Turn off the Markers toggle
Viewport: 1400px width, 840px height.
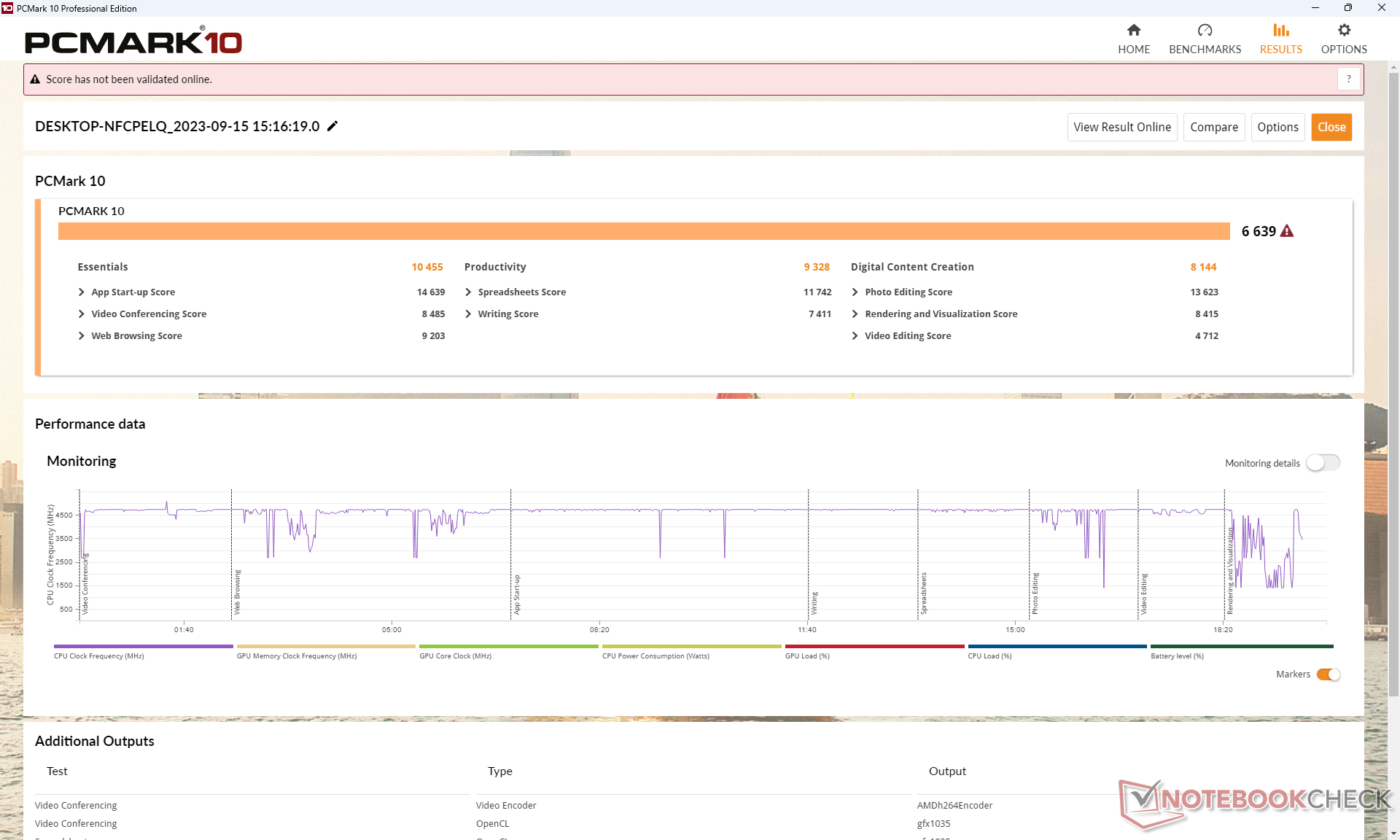coord(1329,674)
